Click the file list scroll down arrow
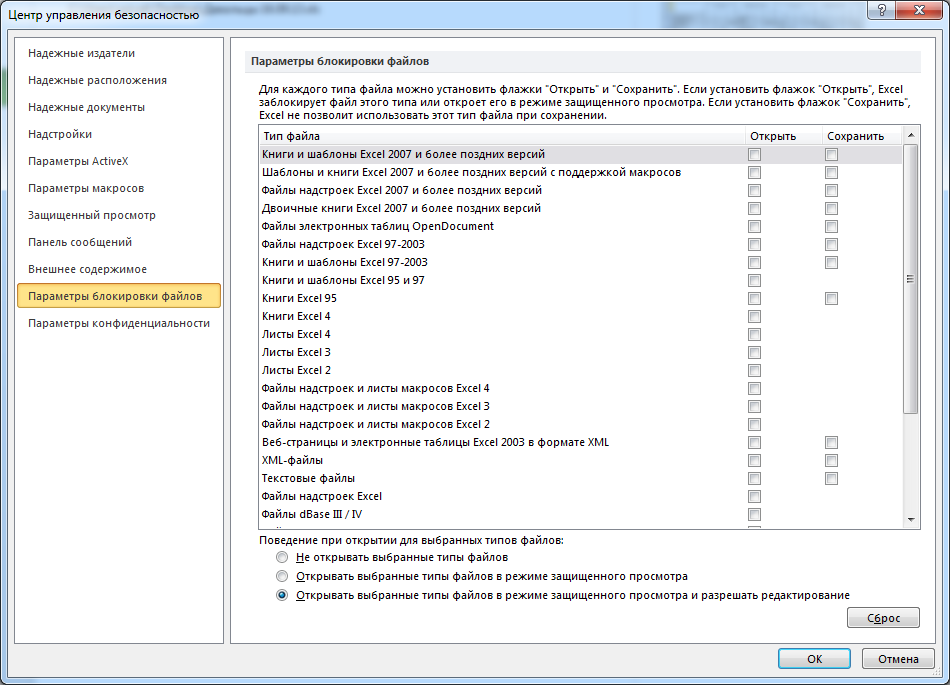 [x=911, y=520]
